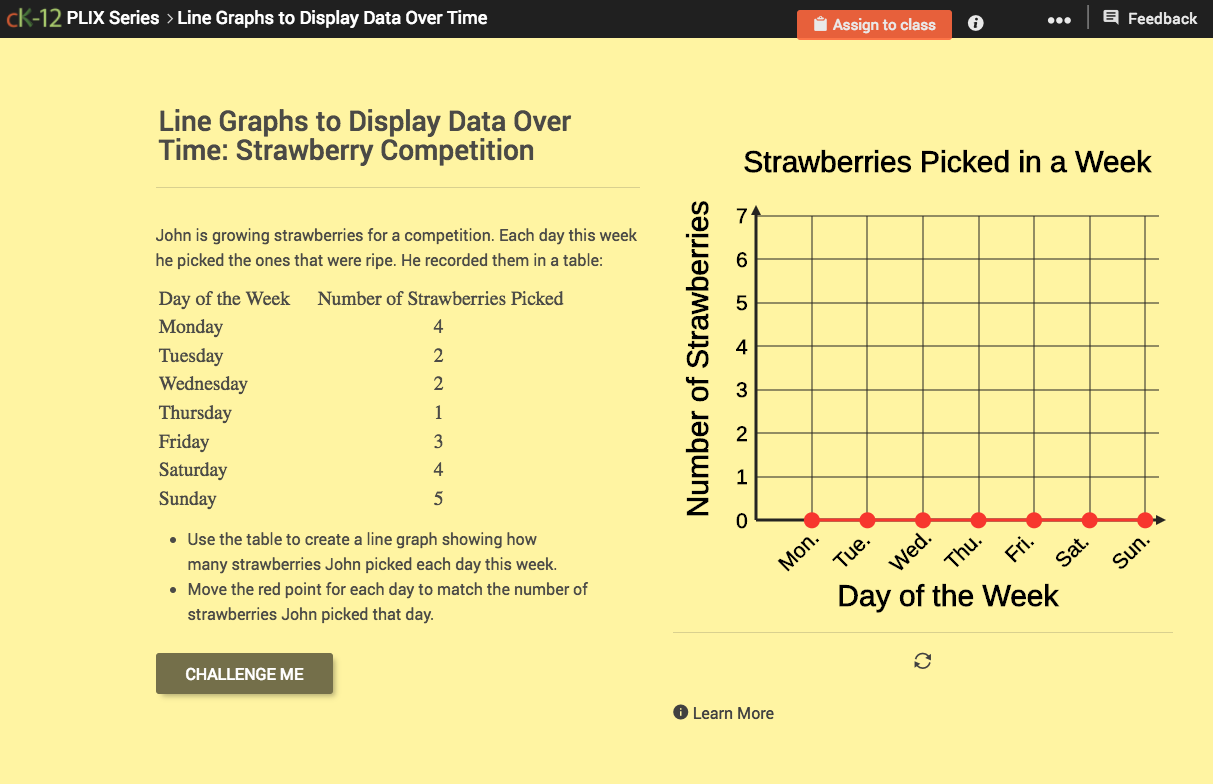This screenshot has height=784, width=1213.
Task: Click the Assign to class button
Action: [x=874, y=24]
